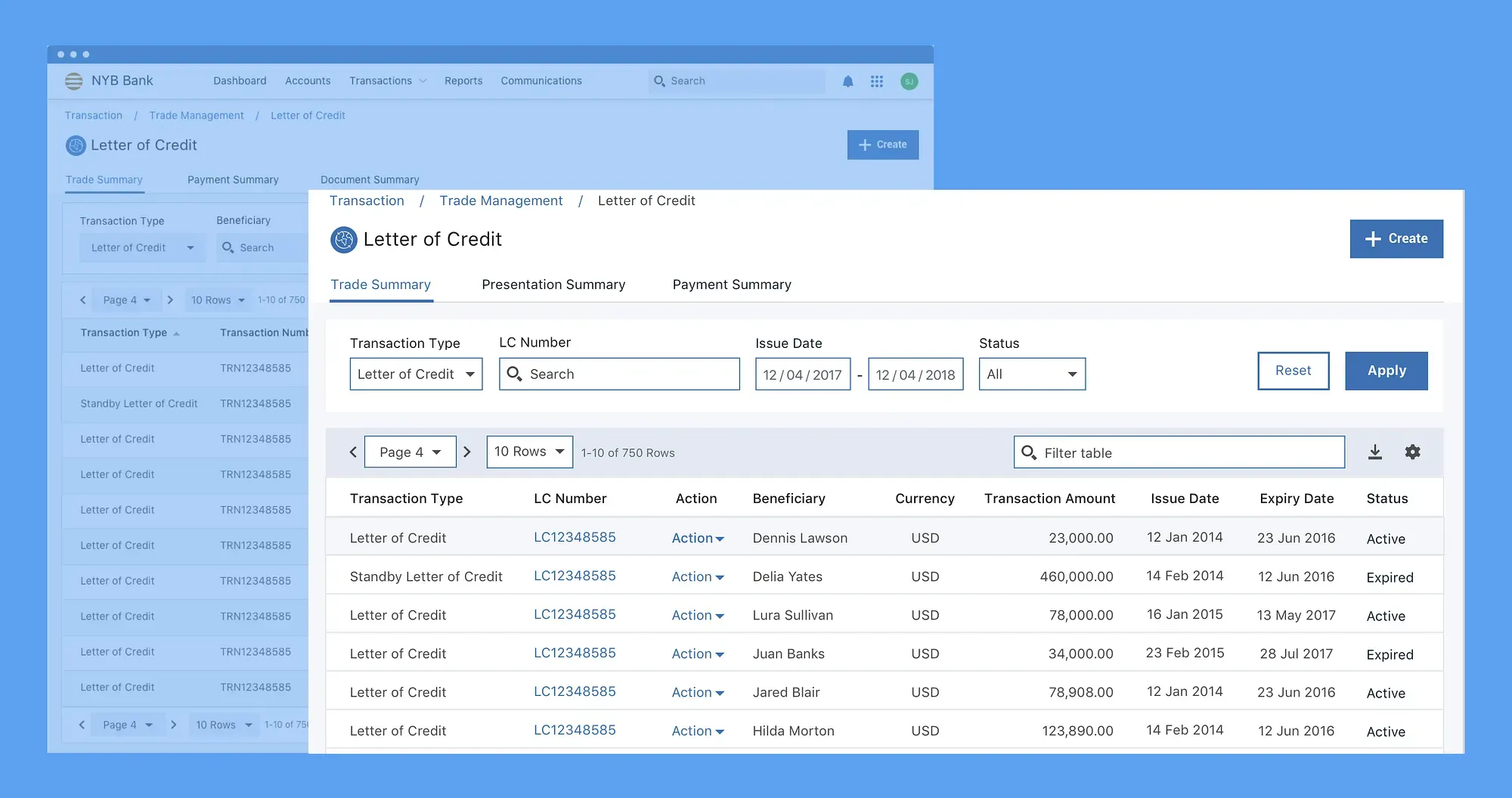Screen dimensions: 1512x798
Task: Download the table data
Action: (1375, 452)
